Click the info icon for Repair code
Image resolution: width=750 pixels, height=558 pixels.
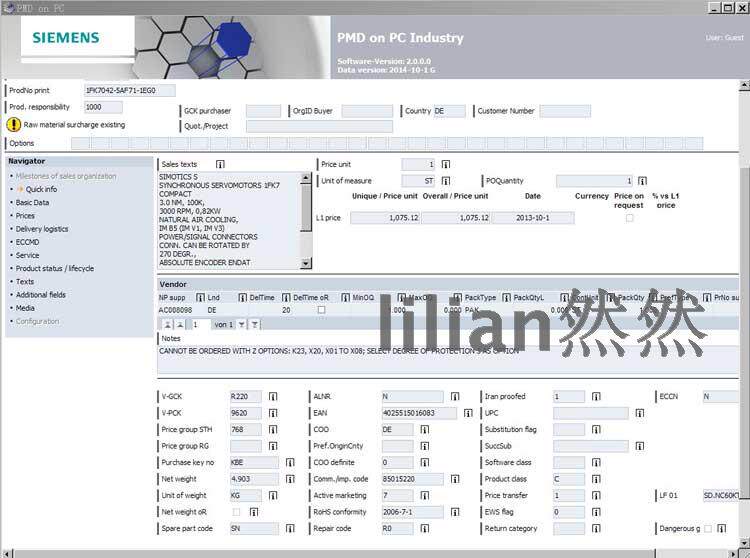[425, 528]
